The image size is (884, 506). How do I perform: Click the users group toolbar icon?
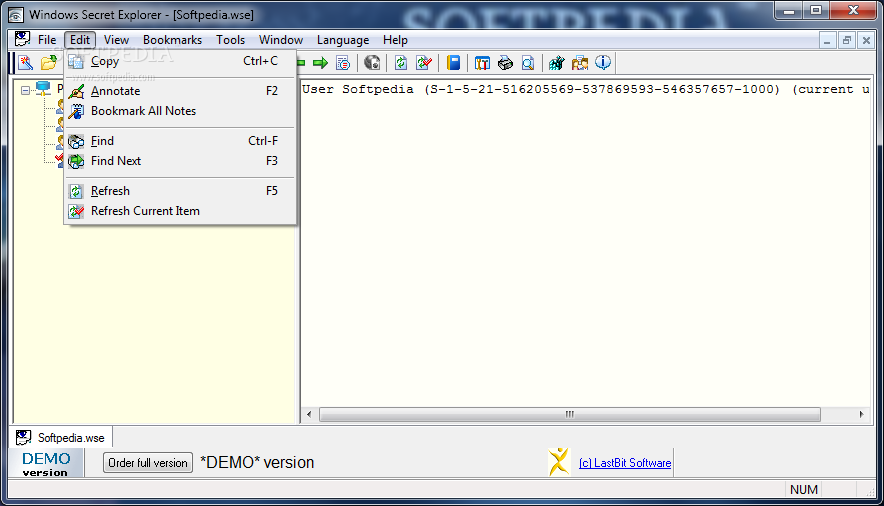(580, 63)
